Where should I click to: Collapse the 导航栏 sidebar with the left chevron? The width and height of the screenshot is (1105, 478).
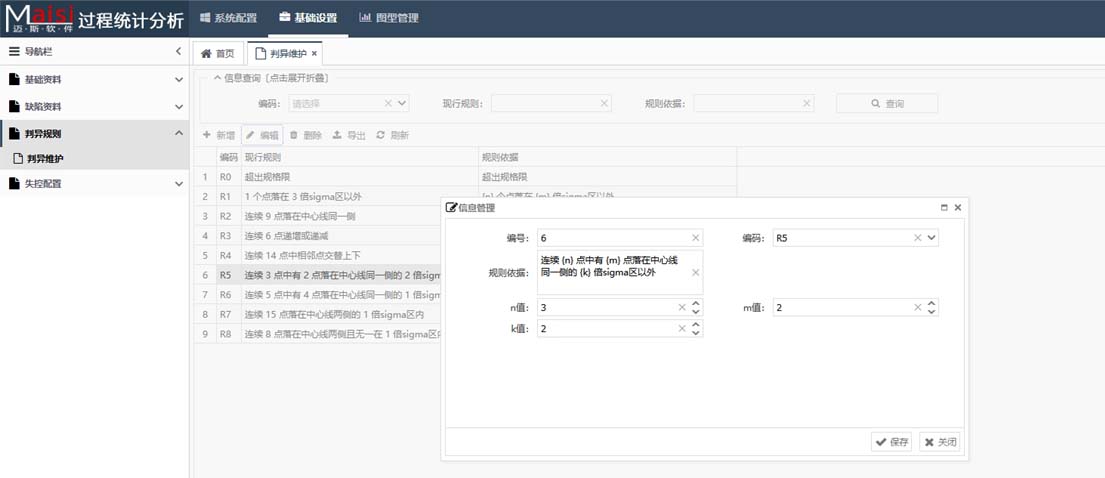pyautogui.click(x=178, y=51)
